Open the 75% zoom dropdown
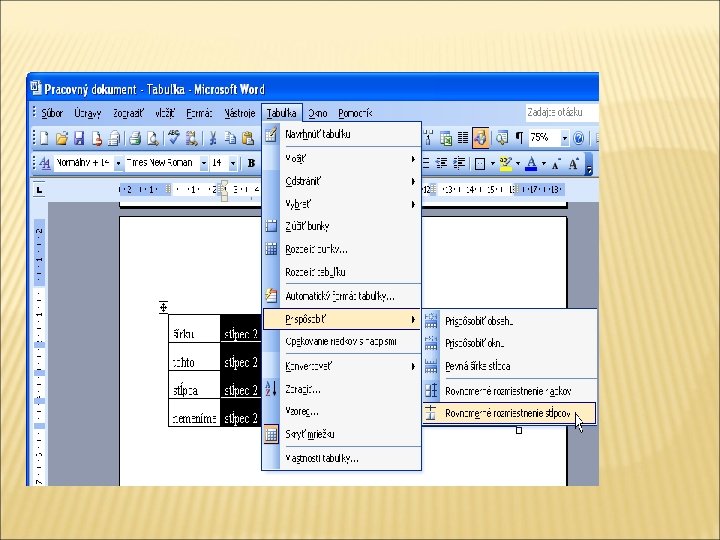This screenshot has width=720, height=540. (565, 138)
